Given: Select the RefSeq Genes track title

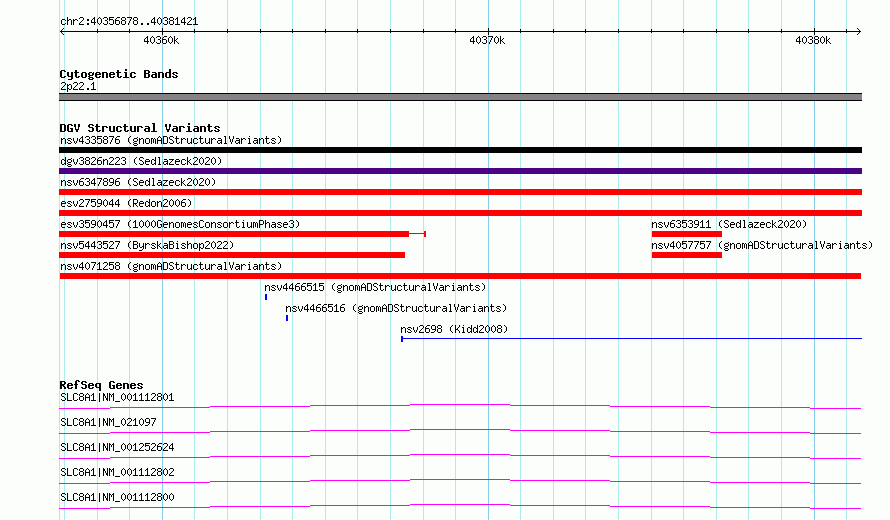Looking at the screenshot, I should click(101, 385).
